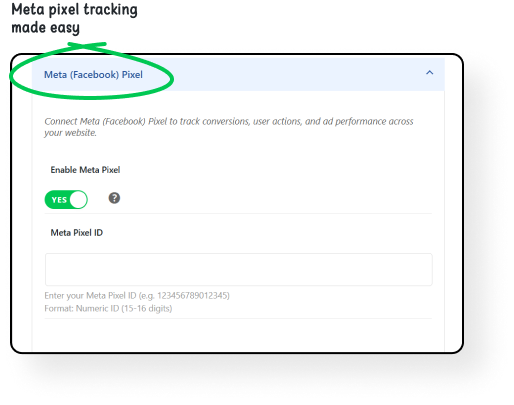
Task: Select the 'Format: Numeric ID (15-16 digits)' text
Action: point(108,308)
